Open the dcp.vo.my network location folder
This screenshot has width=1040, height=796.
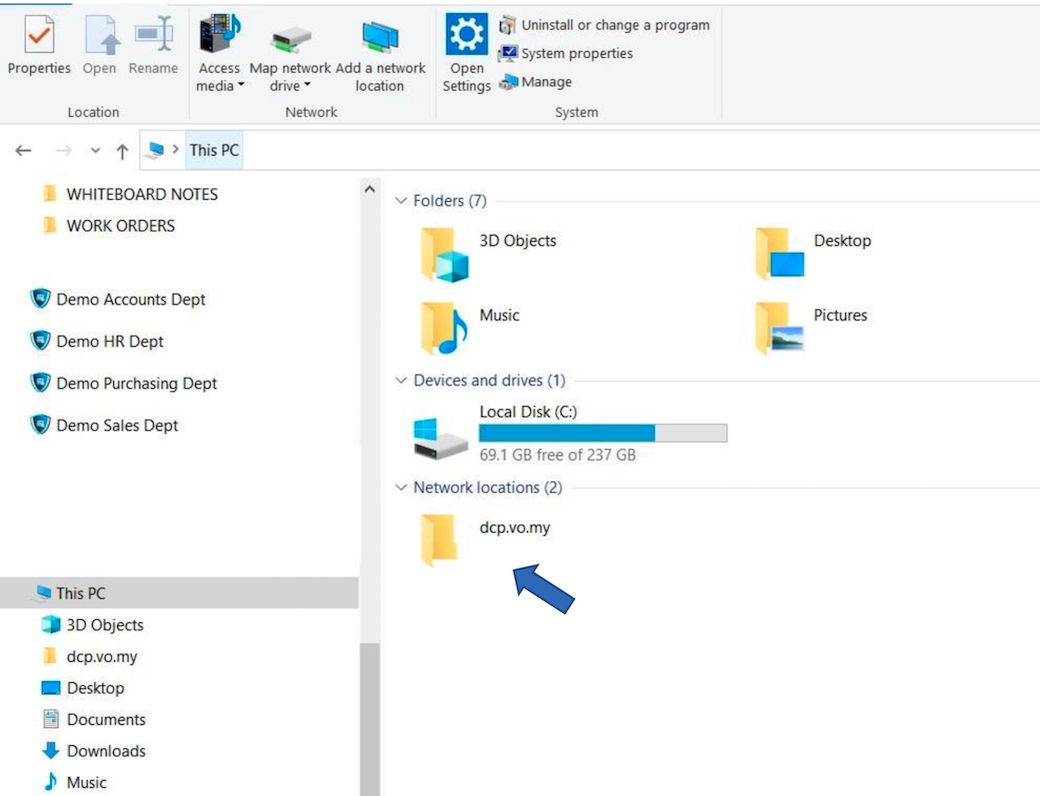(x=441, y=538)
